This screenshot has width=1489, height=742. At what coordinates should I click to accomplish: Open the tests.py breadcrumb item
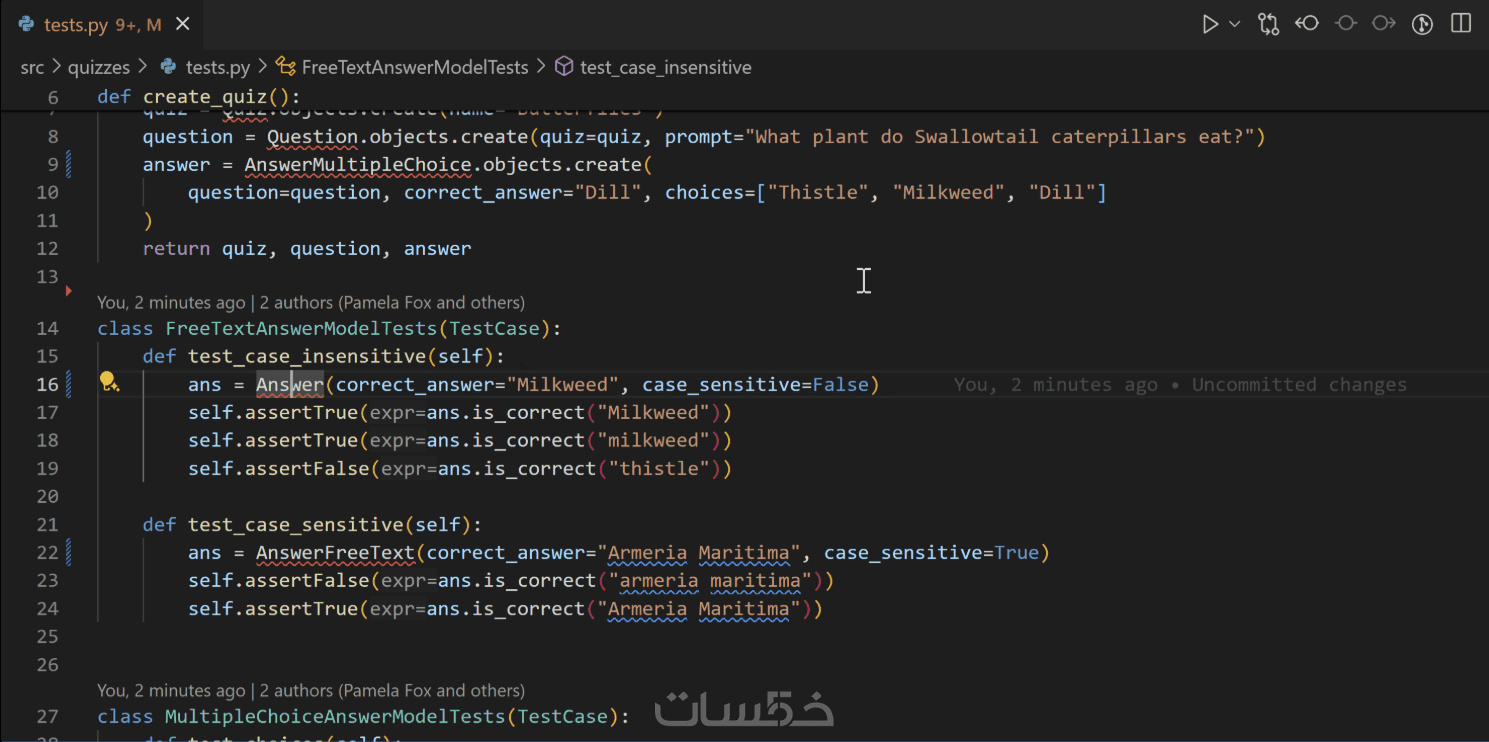[218, 67]
